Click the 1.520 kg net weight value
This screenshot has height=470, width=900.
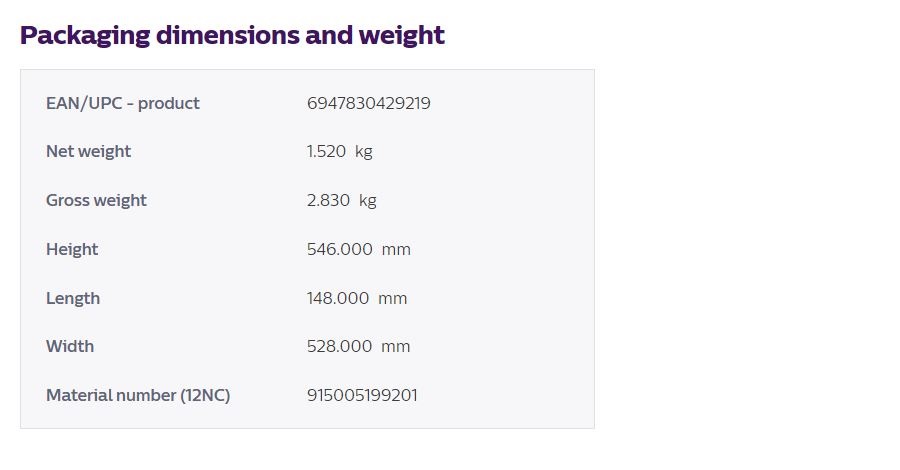[340, 152]
